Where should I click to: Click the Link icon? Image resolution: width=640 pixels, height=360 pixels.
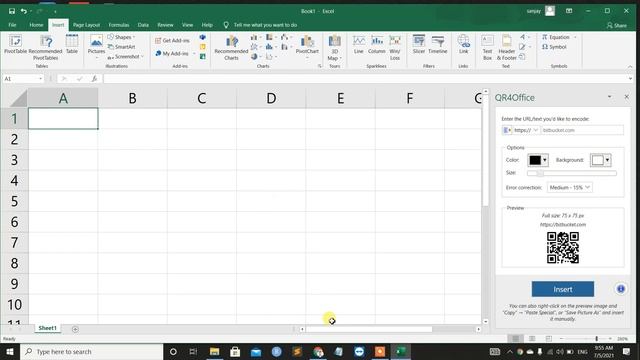tap(463, 44)
